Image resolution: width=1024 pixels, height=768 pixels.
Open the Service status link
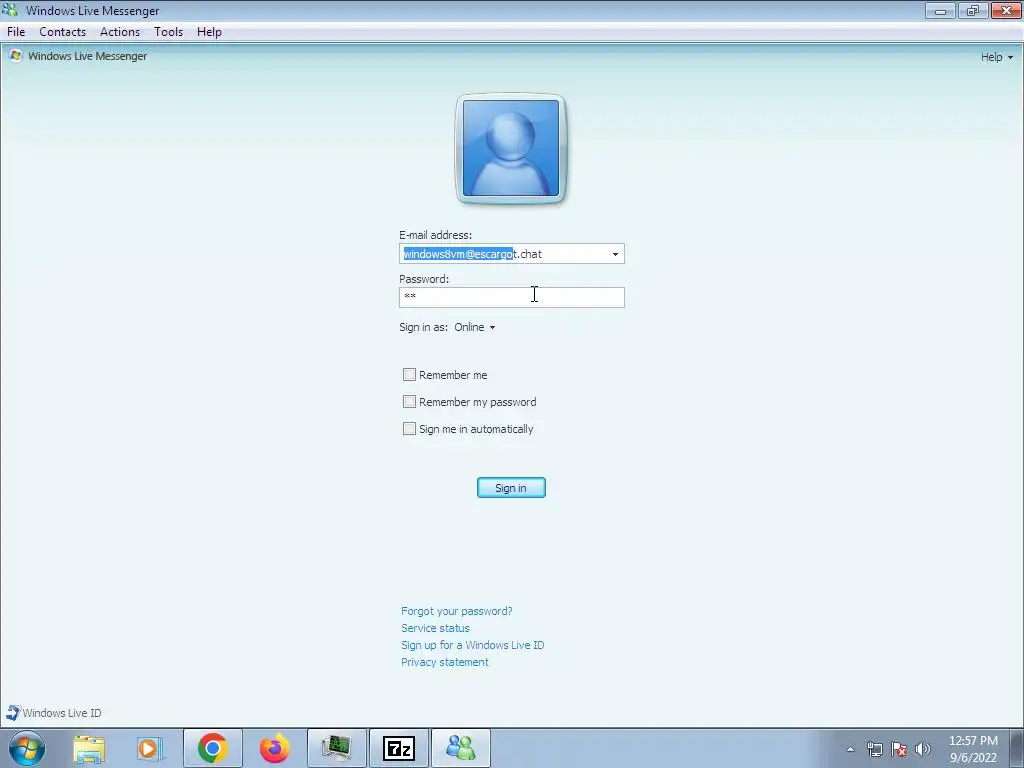tap(435, 628)
